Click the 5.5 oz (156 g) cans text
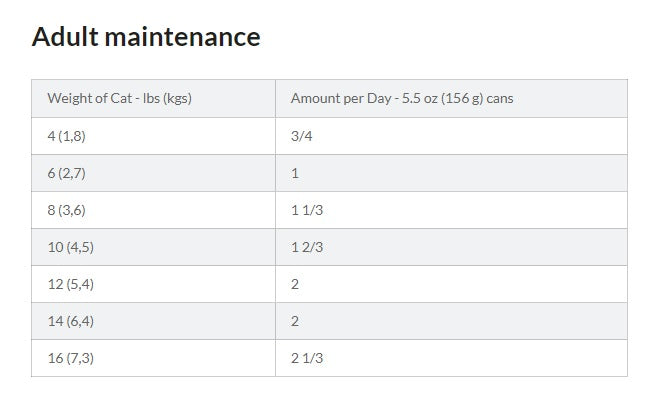This screenshot has width=662, height=399. [x=457, y=98]
